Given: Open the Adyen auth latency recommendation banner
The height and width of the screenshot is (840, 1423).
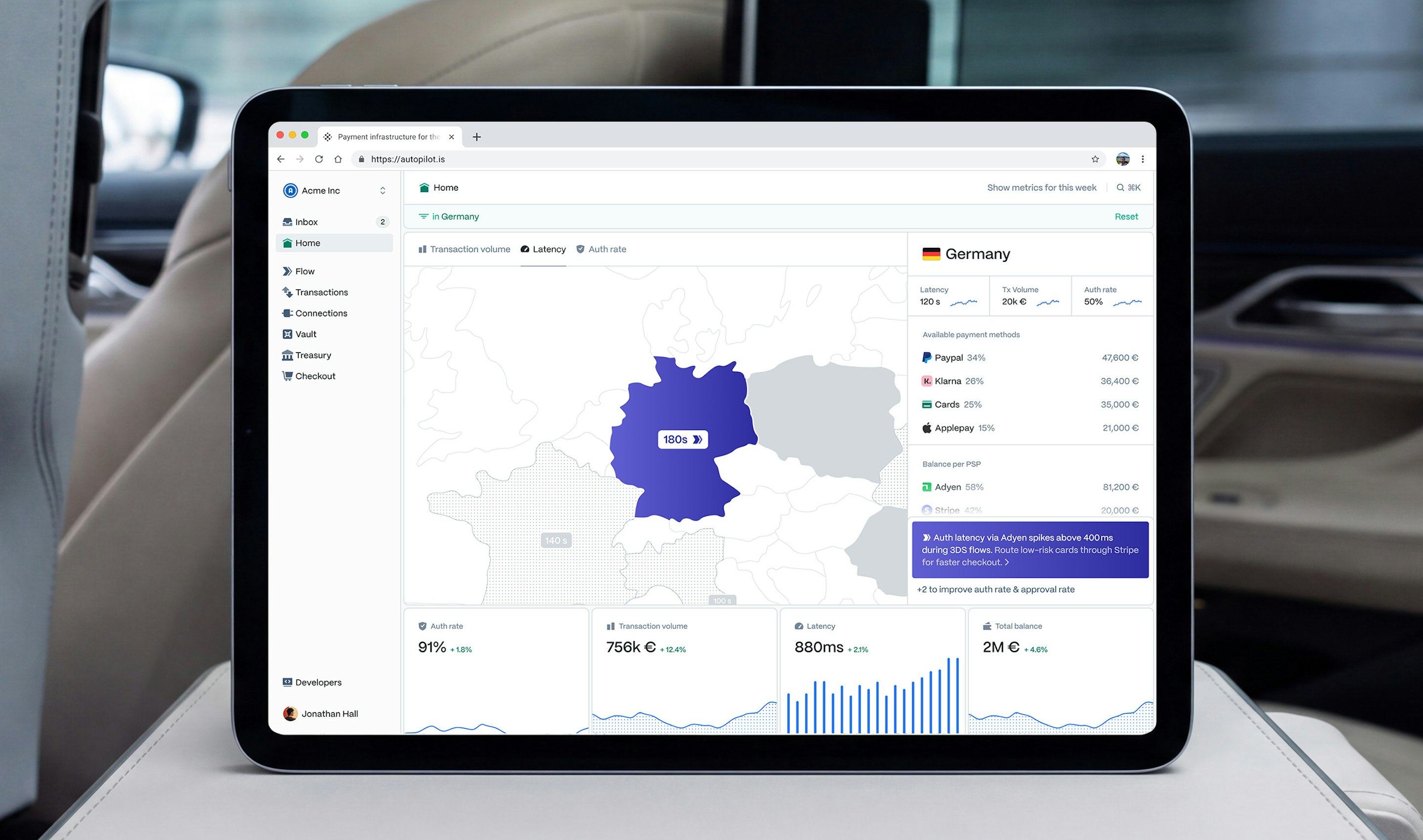Looking at the screenshot, I should tap(1030, 550).
